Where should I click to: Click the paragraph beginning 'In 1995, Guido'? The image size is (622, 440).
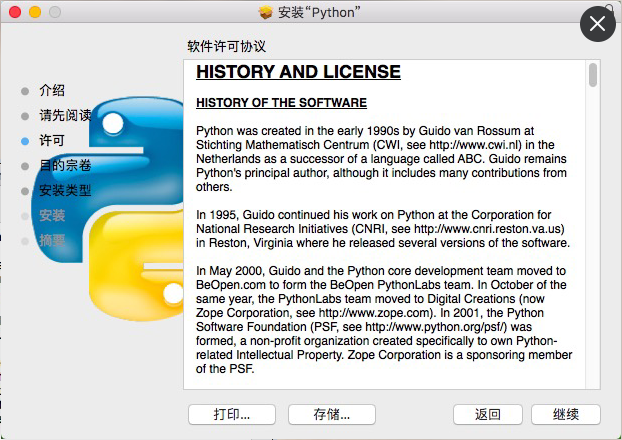383,229
